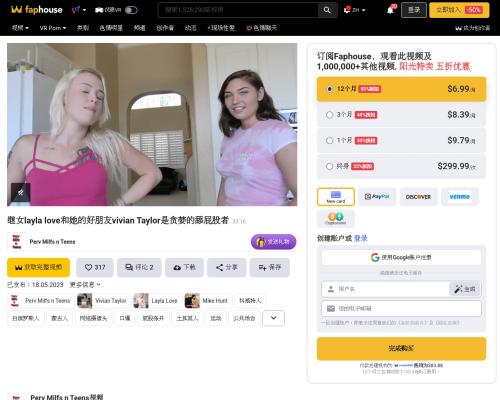
Task: Toggle the VR only switch
Action: pos(131,10)
